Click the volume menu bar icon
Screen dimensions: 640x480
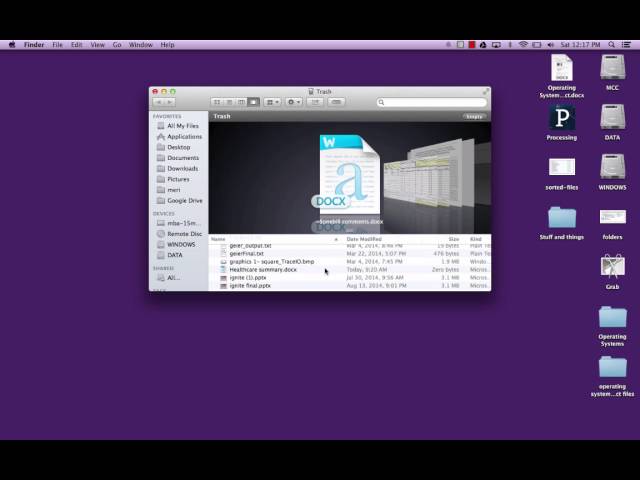[x=551, y=45]
